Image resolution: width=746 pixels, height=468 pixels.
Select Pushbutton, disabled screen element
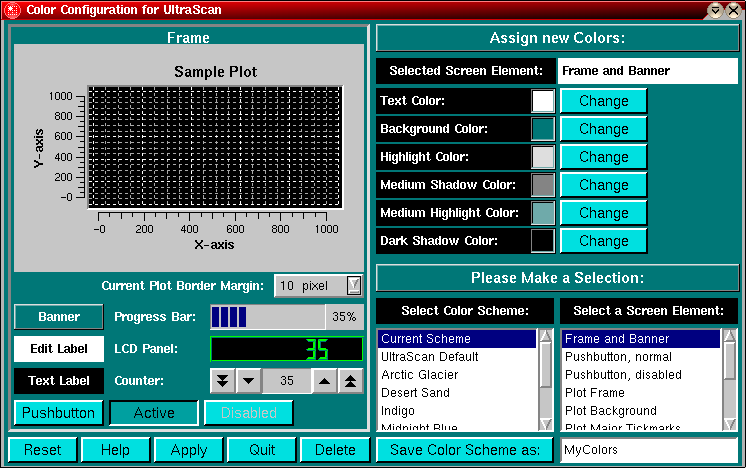pos(624,375)
